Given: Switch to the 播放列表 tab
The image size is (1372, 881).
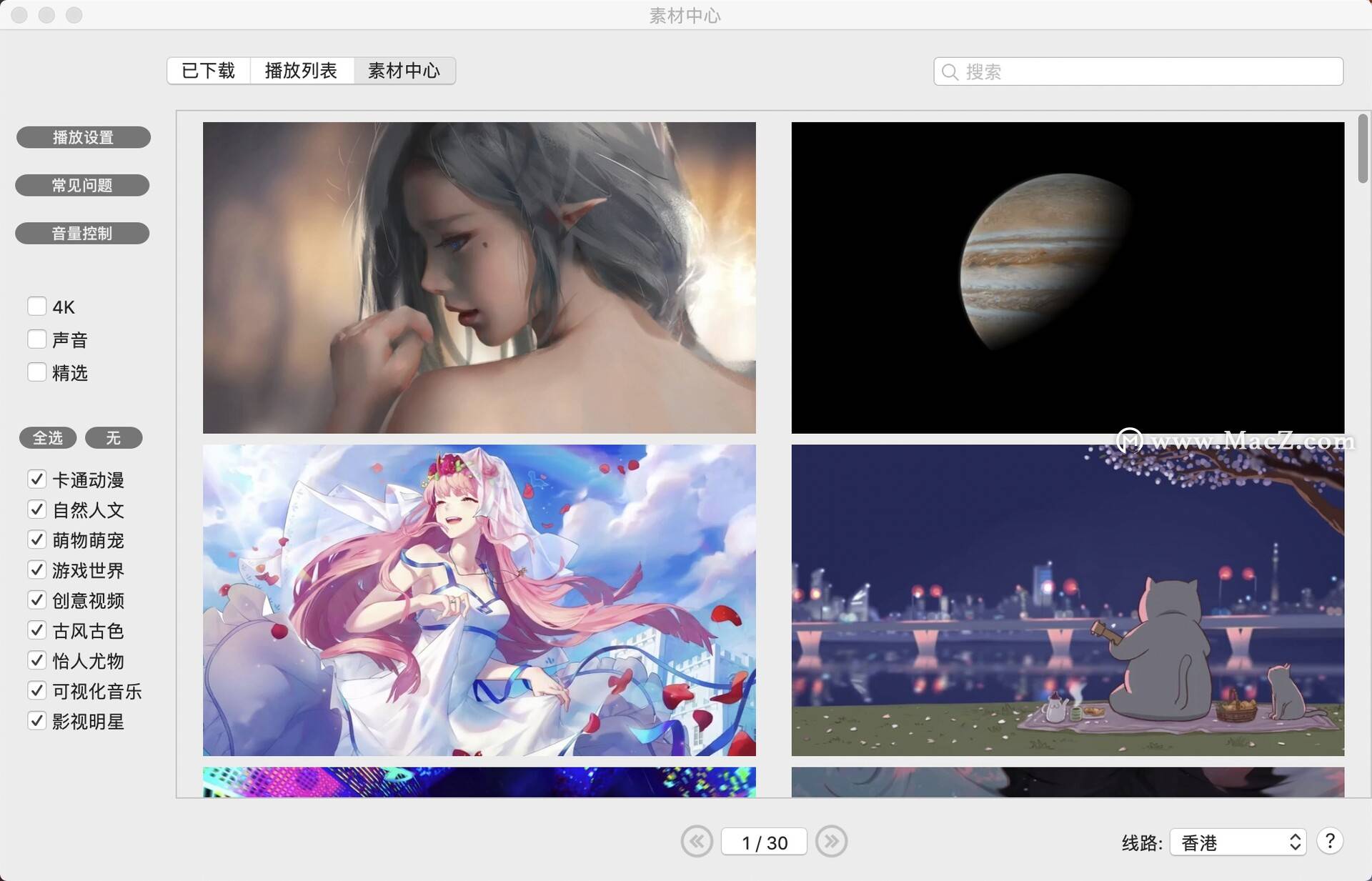Looking at the screenshot, I should point(301,71).
